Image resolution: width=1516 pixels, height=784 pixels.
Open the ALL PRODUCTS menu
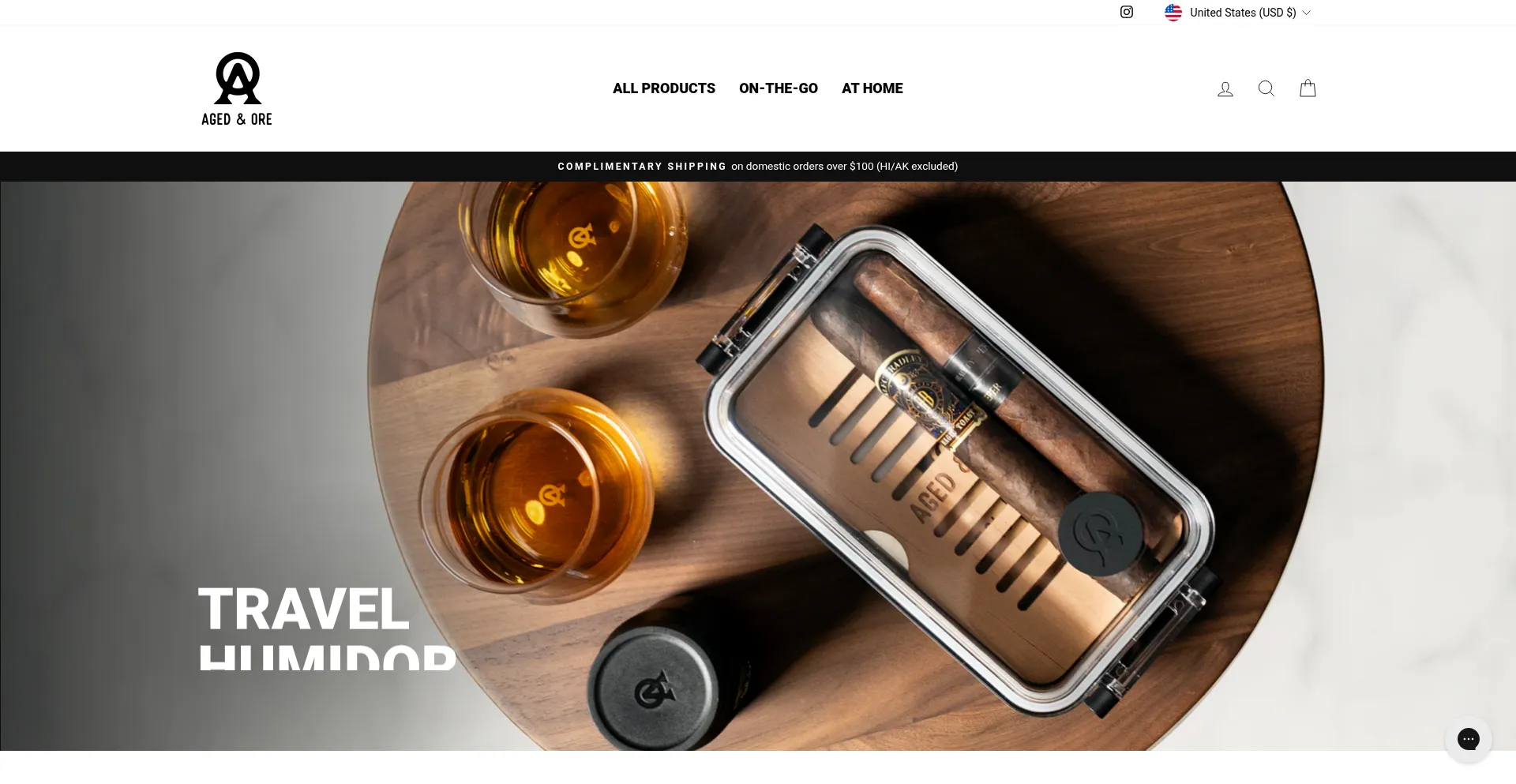pos(664,88)
